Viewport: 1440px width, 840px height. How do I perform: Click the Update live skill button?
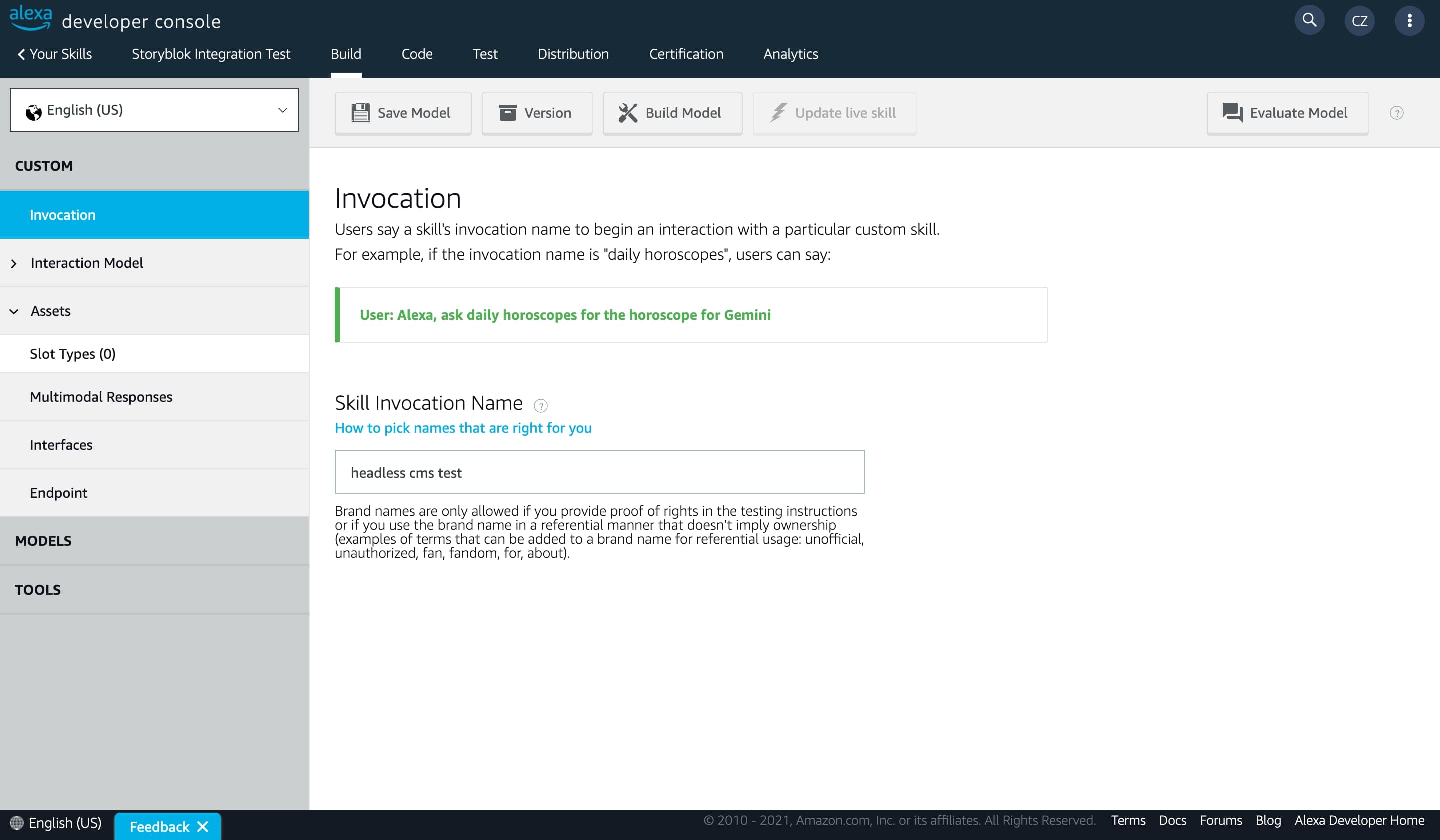835,113
